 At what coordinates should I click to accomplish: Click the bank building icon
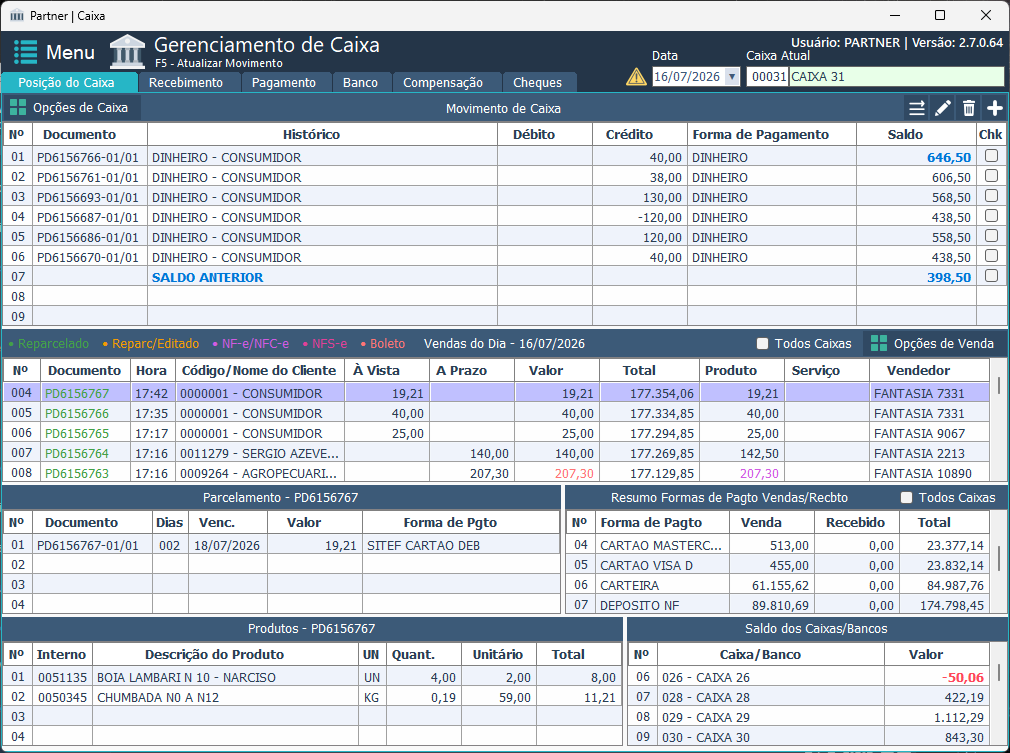(x=128, y=52)
